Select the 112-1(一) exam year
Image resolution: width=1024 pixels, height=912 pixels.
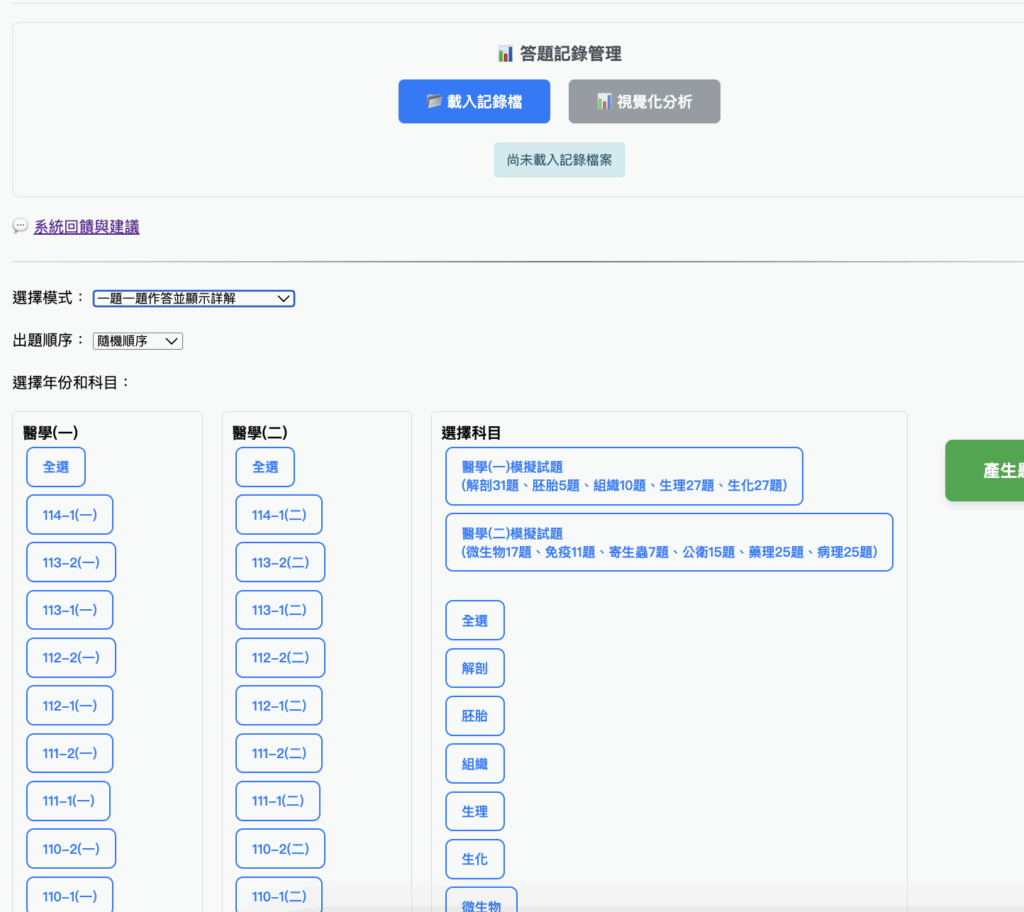(70, 706)
